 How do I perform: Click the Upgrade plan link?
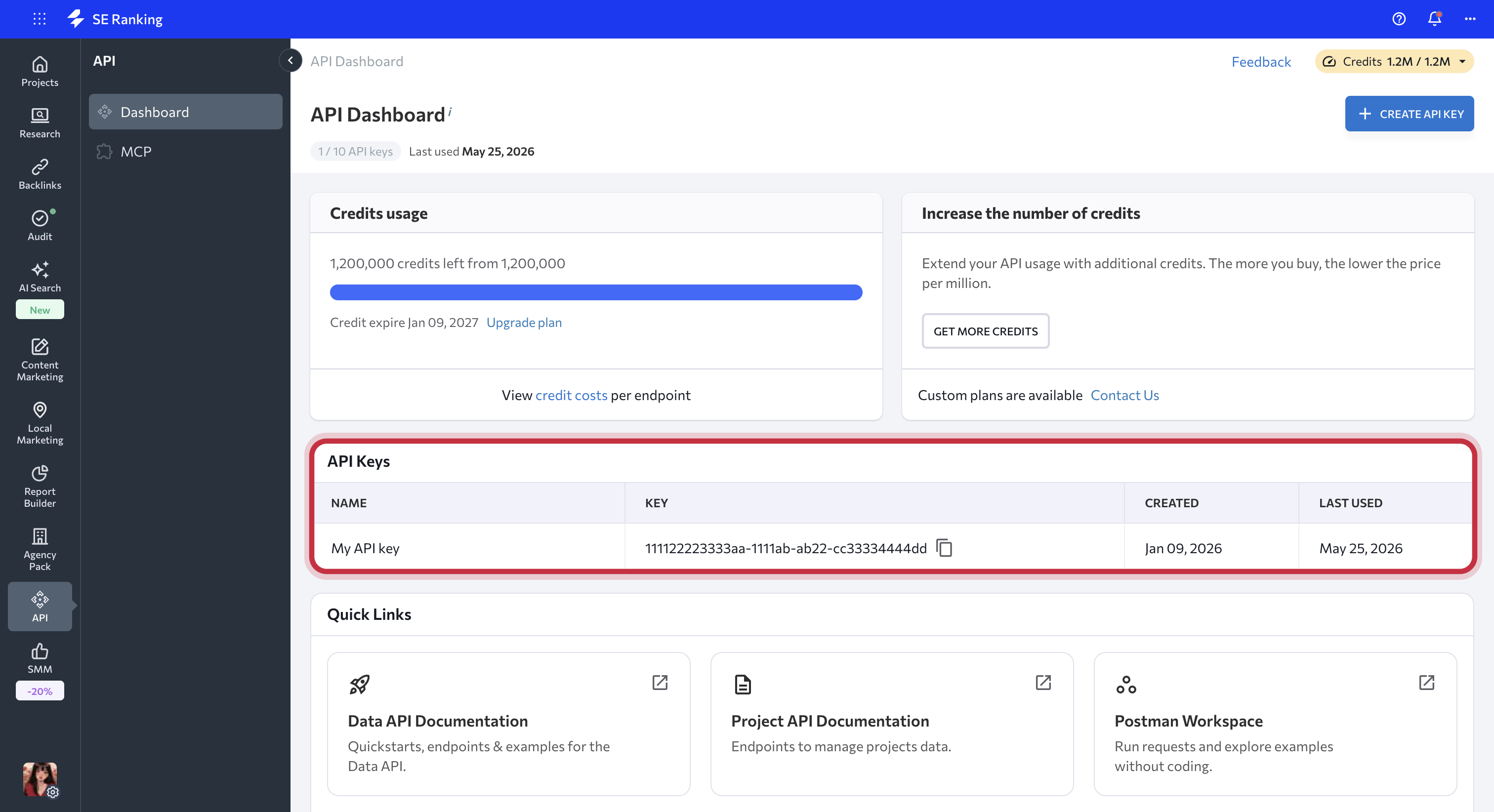(x=524, y=322)
